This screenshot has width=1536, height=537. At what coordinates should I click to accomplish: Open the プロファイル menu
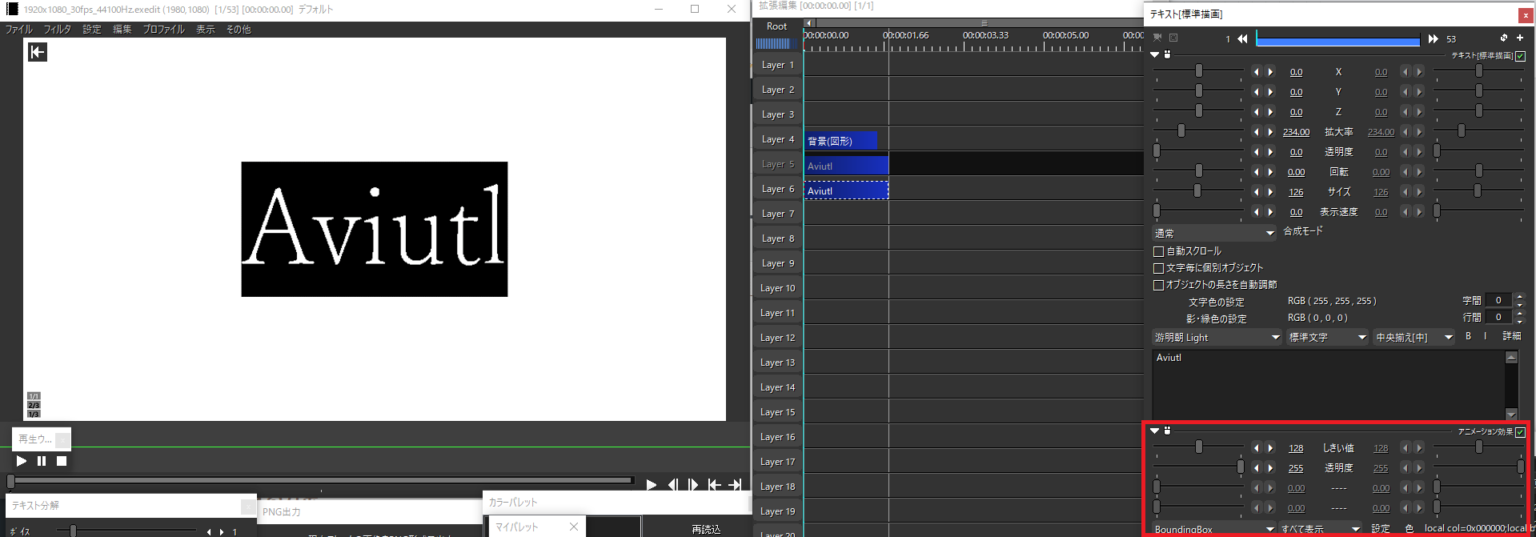coord(163,29)
